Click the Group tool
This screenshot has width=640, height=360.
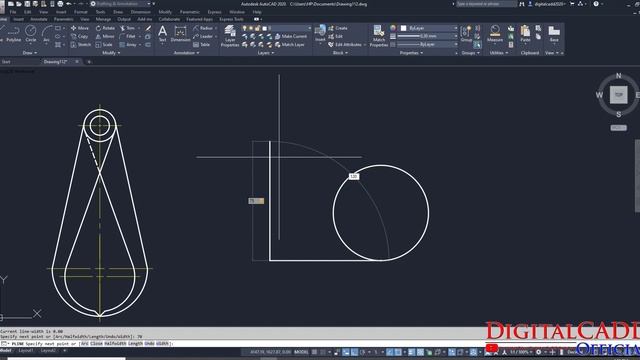(x=466, y=34)
